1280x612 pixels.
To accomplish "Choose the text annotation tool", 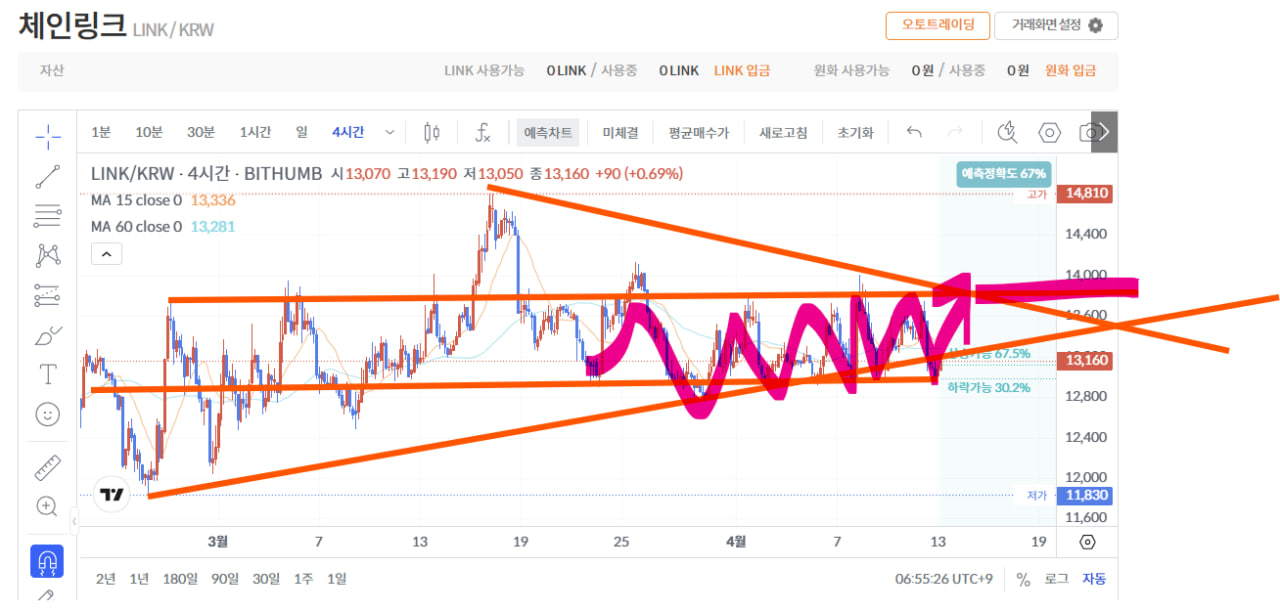I will coord(47,374).
